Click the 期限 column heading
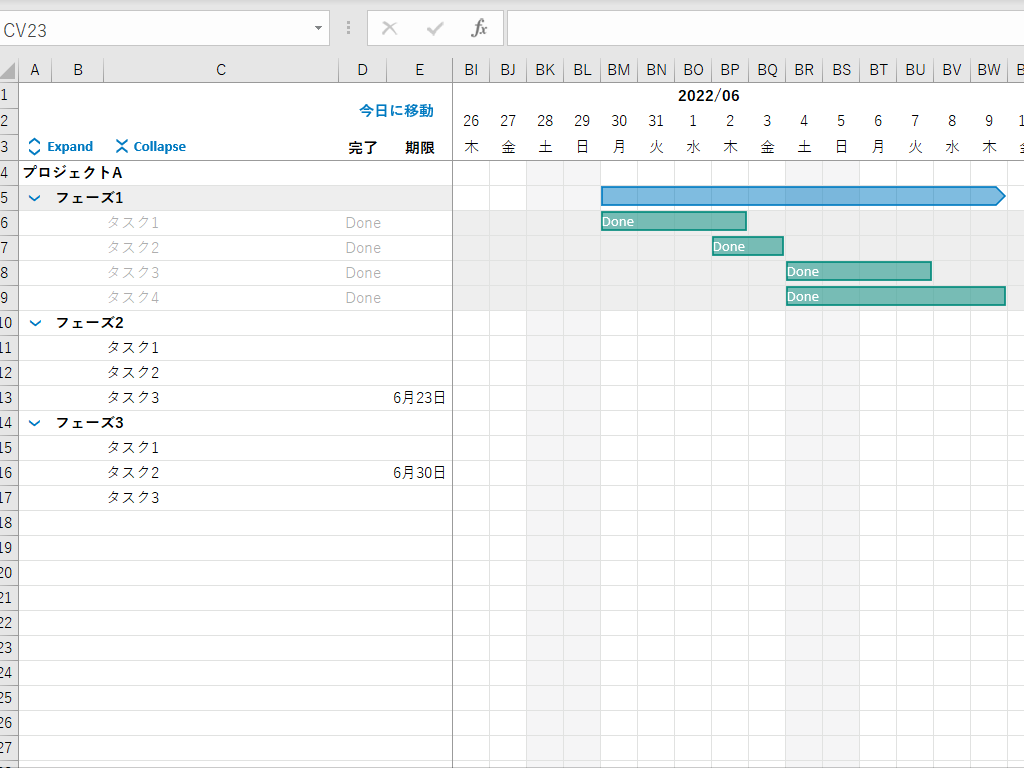The height and width of the screenshot is (768, 1024). [x=419, y=148]
